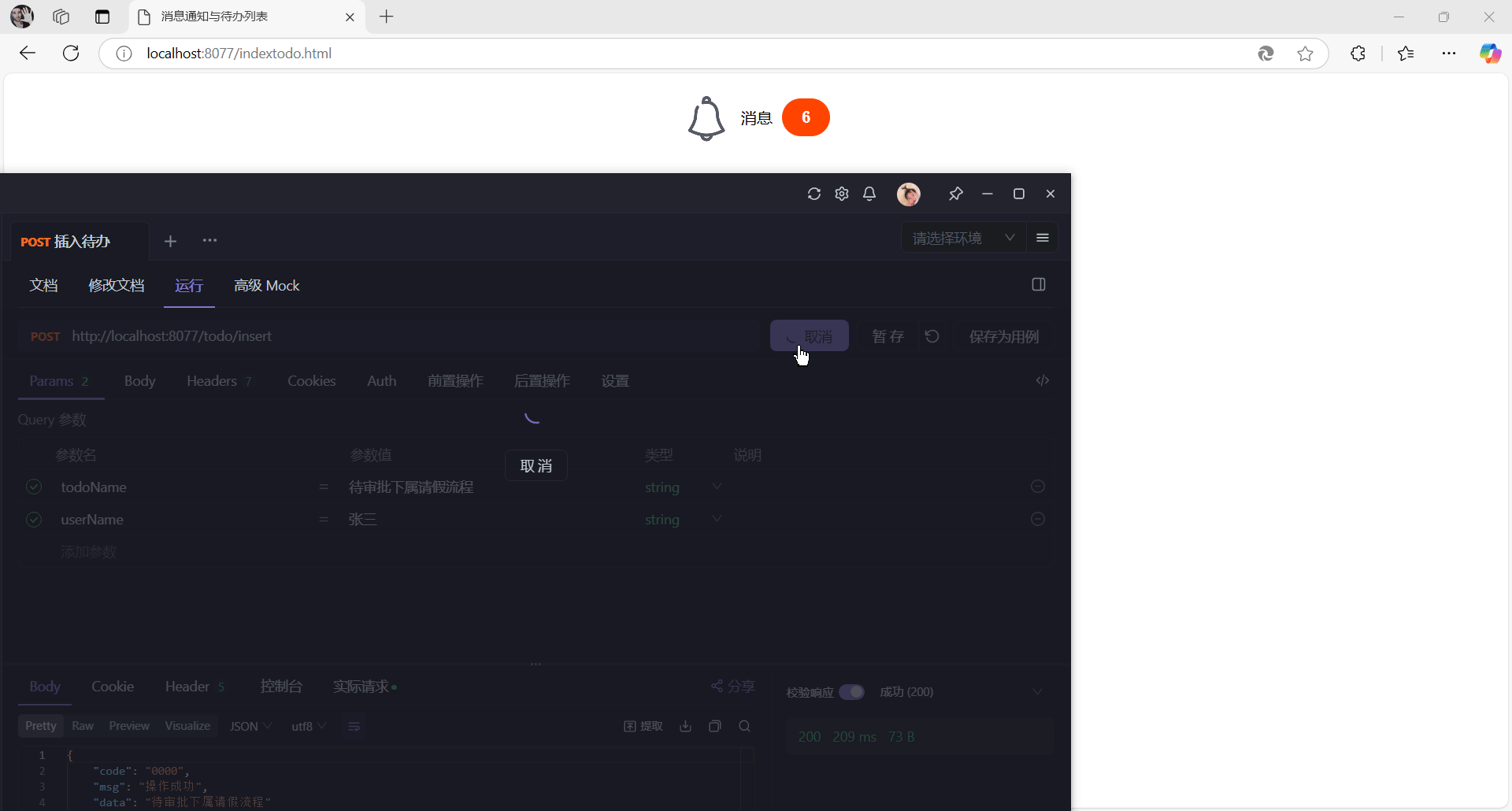Refresh/sync Apifox data
This screenshot has height=811, width=1512.
tap(814, 194)
